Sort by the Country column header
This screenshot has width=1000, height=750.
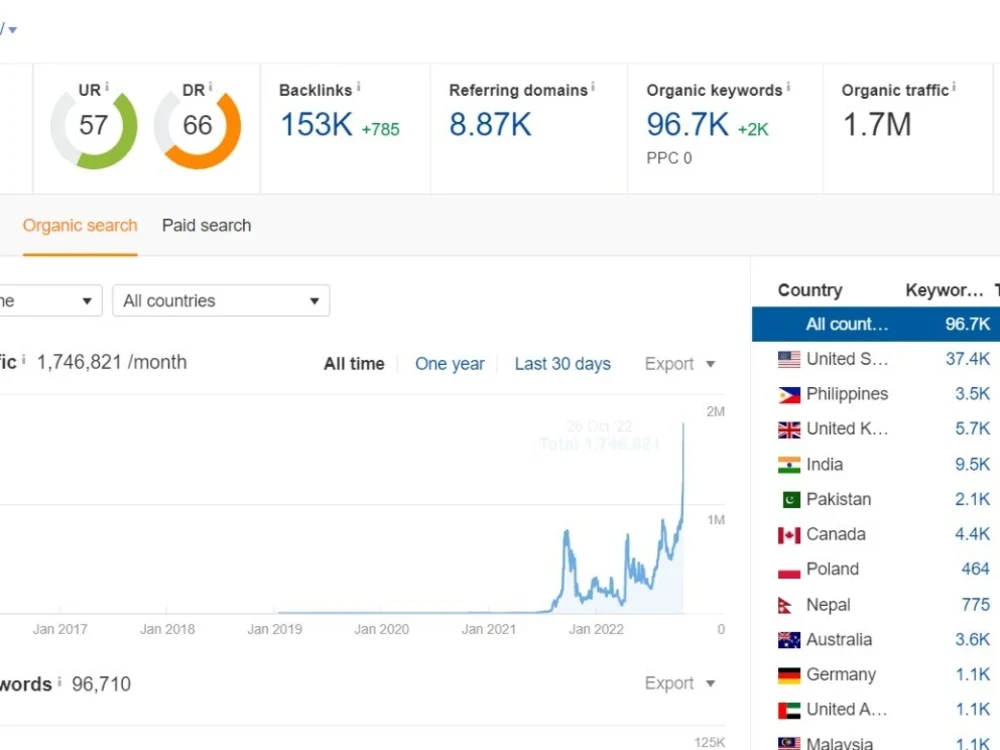(x=810, y=291)
